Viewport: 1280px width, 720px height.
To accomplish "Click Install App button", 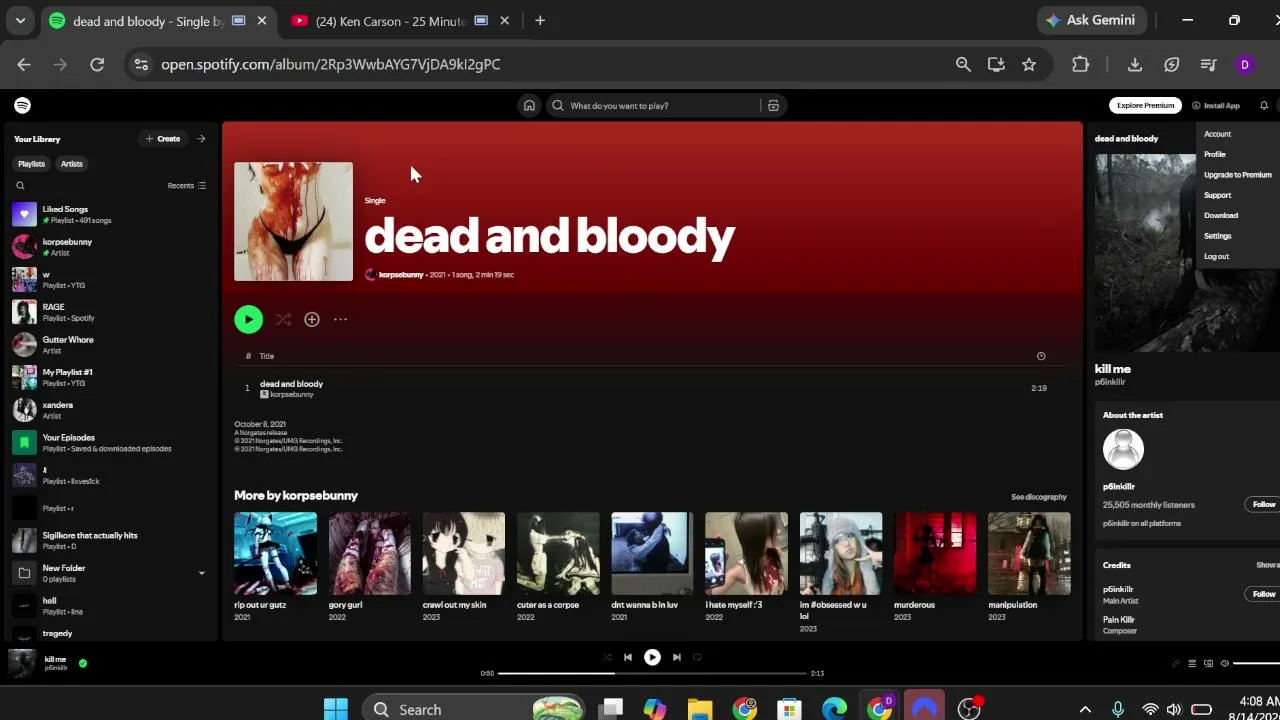I will 1216,105.
